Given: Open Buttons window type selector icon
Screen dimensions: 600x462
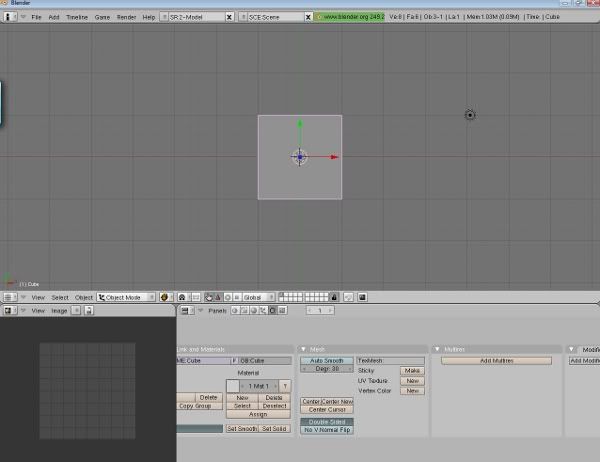Looking at the screenshot, I should [x=187, y=310].
